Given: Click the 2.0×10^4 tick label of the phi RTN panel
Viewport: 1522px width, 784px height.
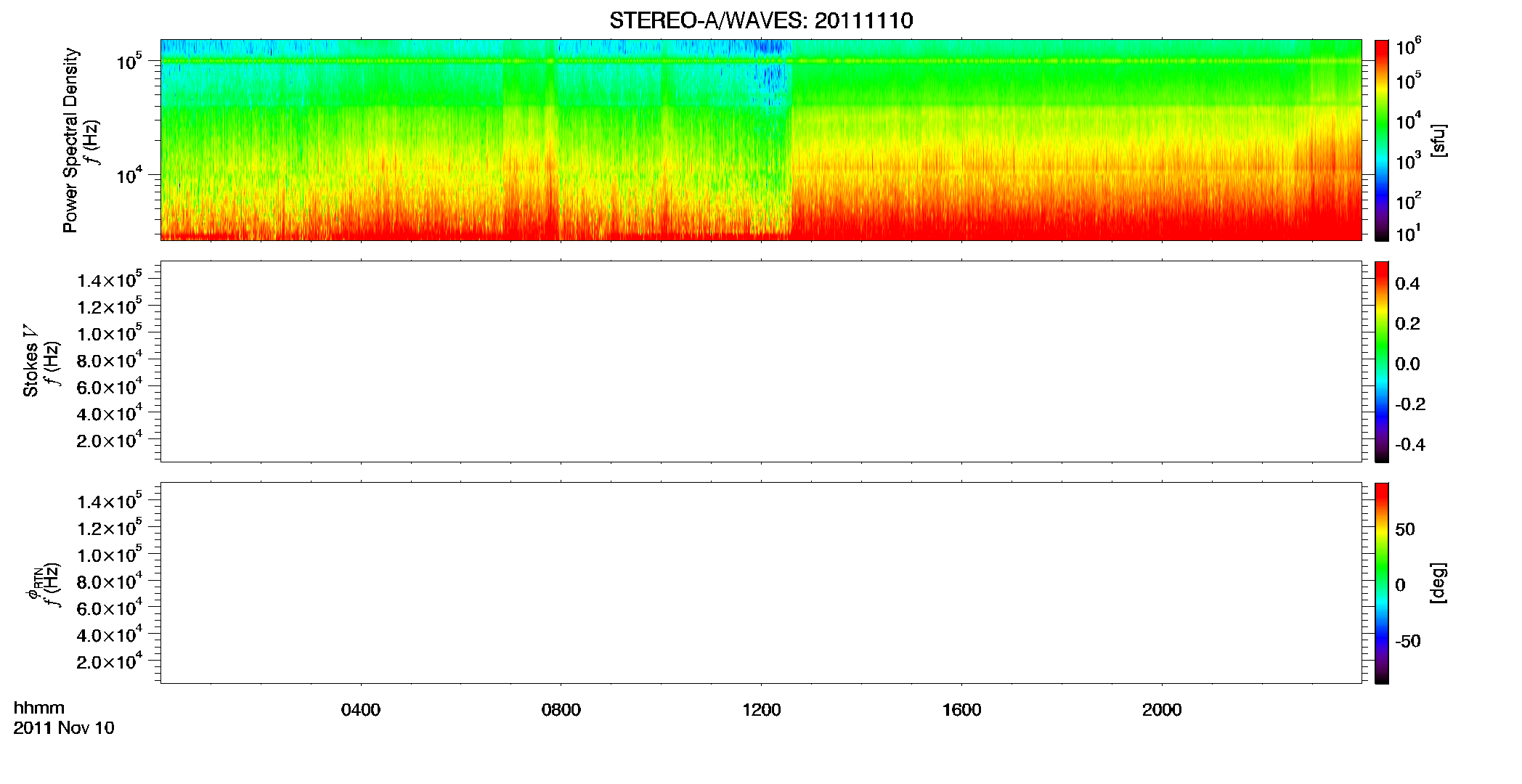Looking at the screenshot, I should pyautogui.click(x=110, y=661).
